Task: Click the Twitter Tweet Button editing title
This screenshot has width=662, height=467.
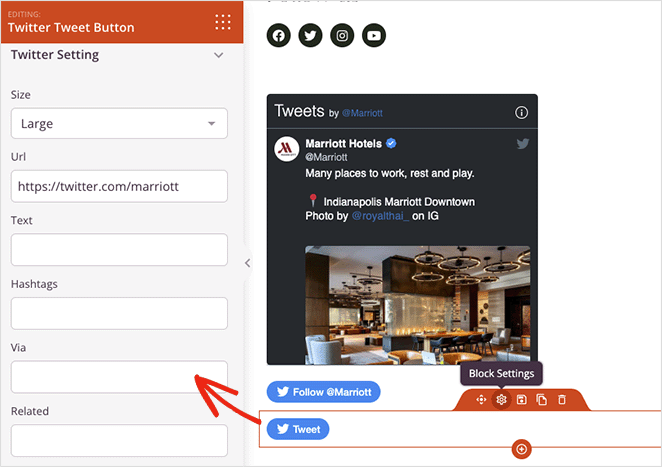Action: [x=71, y=27]
